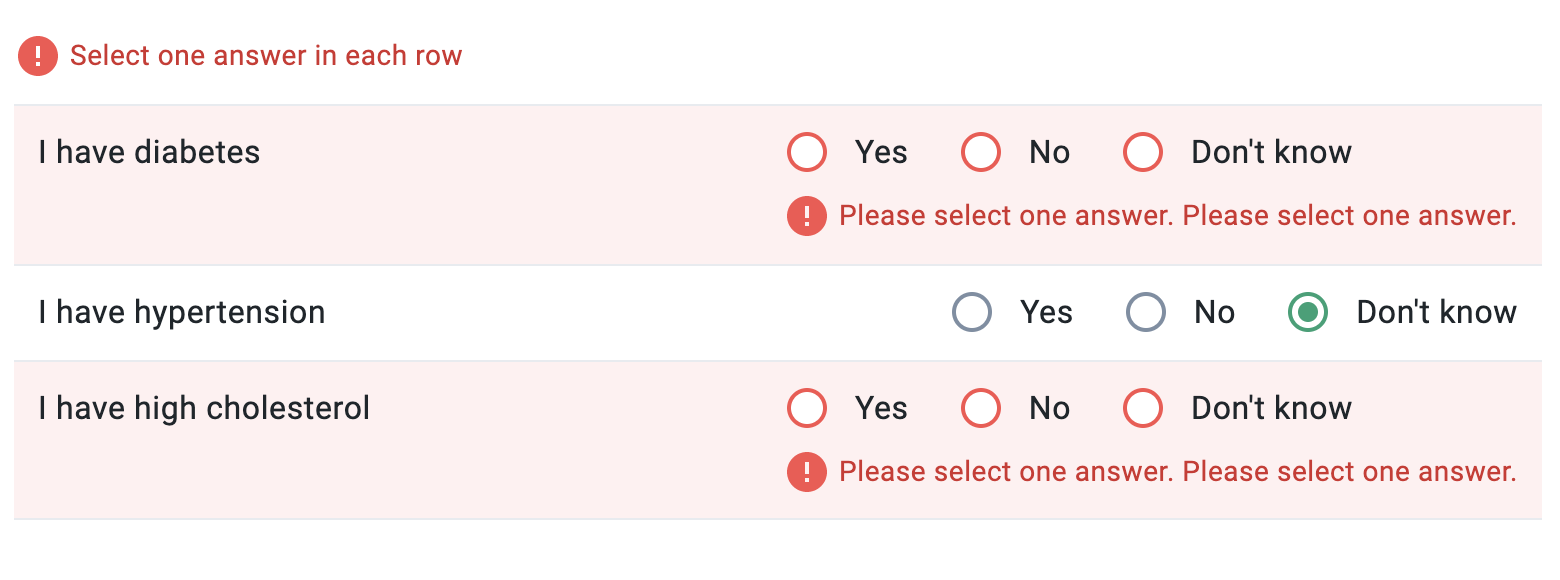This screenshot has height=580, width=1560.
Task: Click the 'Select one answer in each row' message
Action: (x=264, y=56)
